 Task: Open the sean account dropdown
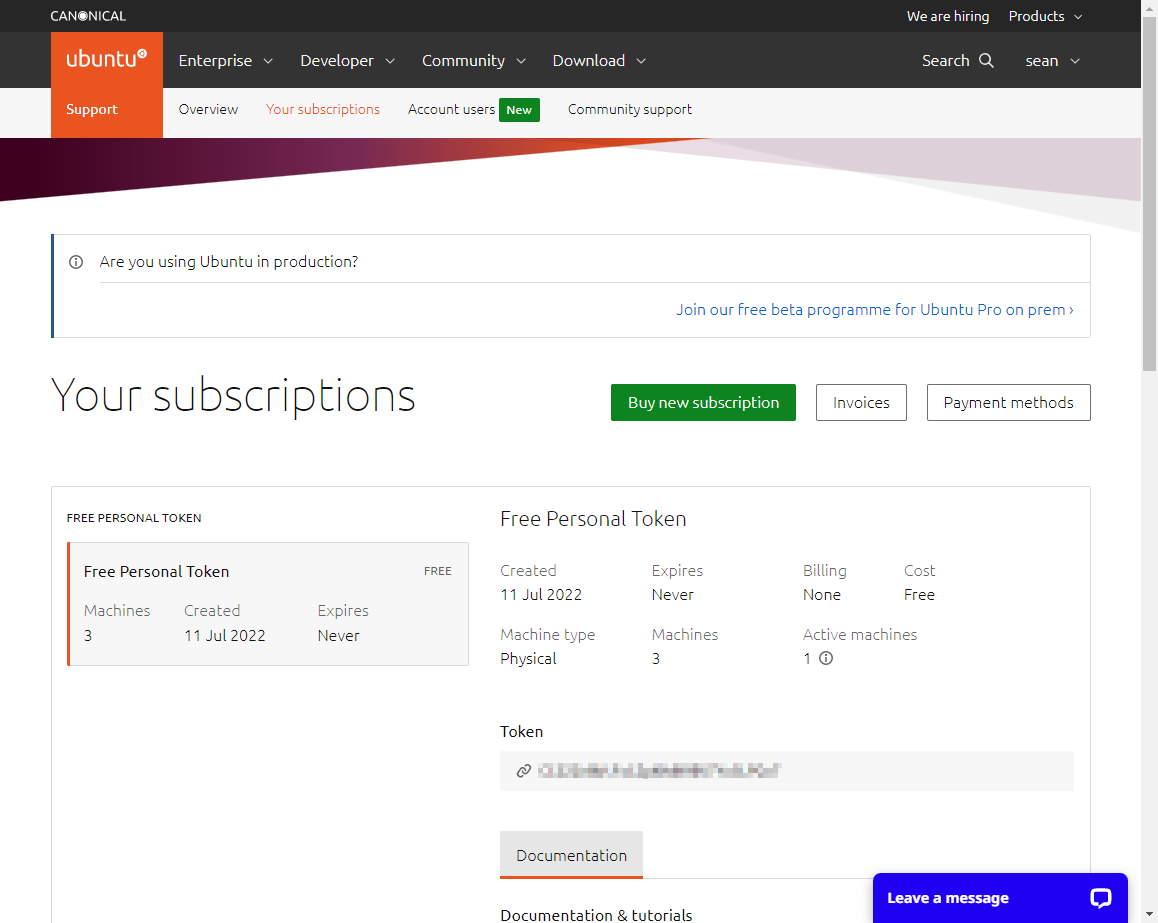(x=1052, y=61)
